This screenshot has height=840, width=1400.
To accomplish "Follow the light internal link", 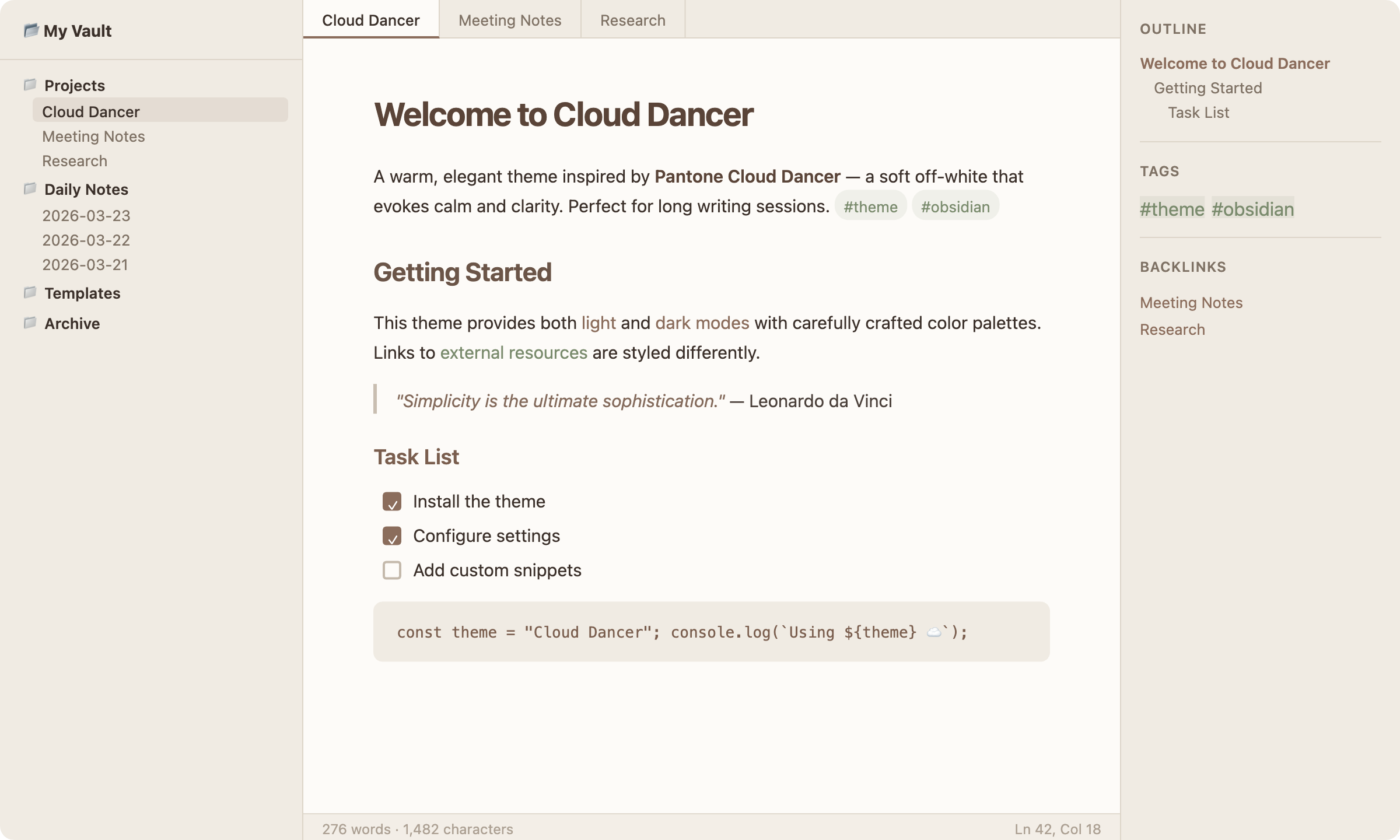I will [x=598, y=323].
